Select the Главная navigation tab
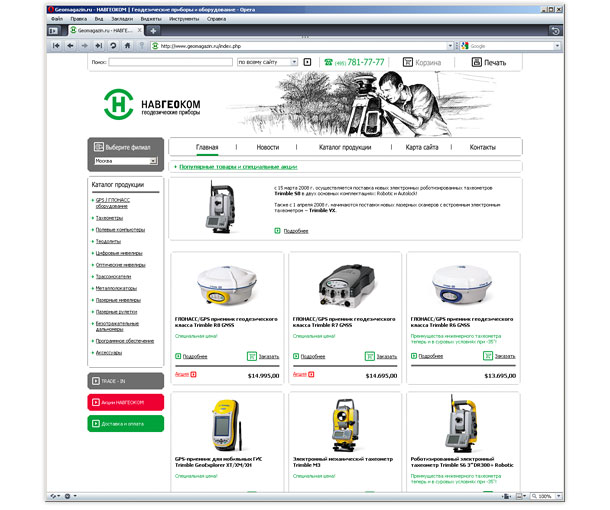The height and width of the screenshot is (510, 610). [207, 147]
